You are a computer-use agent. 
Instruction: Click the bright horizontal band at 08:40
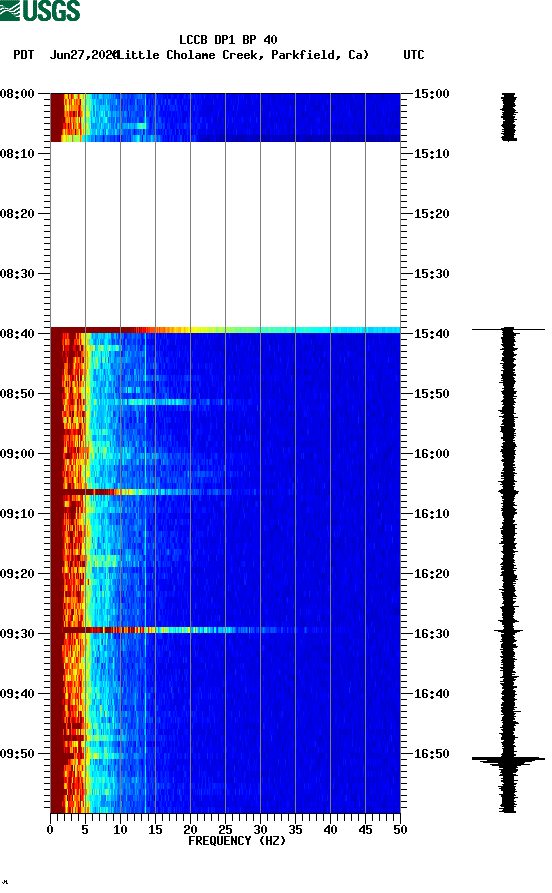tap(226, 330)
